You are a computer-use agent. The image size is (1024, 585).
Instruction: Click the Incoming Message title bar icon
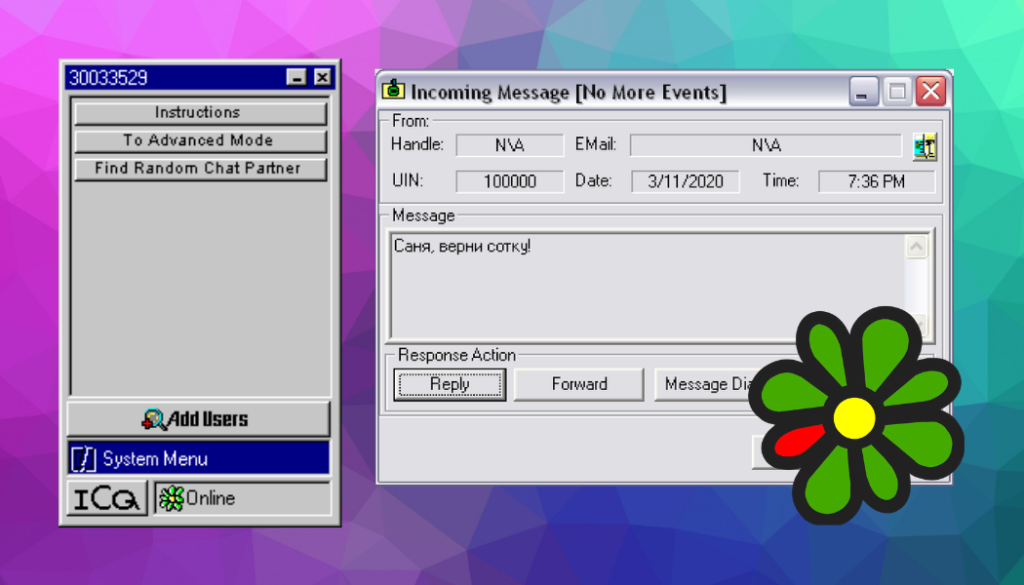click(x=393, y=89)
